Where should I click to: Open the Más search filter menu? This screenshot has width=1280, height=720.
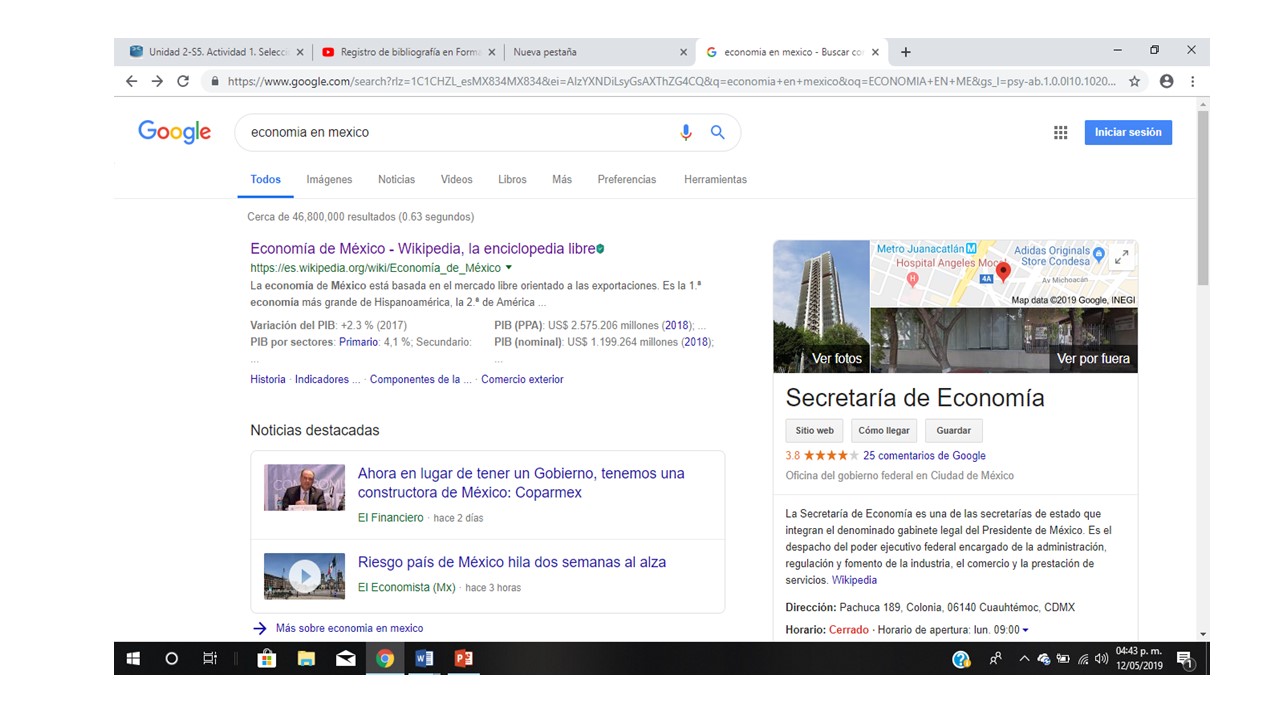click(x=561, y=180)
